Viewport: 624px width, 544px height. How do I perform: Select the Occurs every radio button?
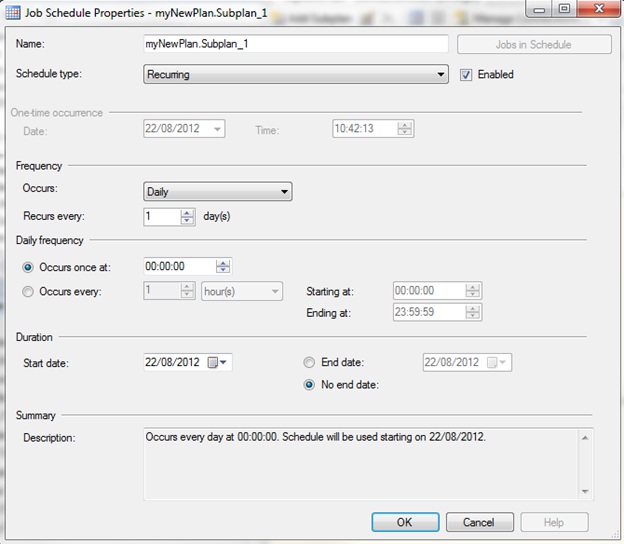[x=28, y=291]
